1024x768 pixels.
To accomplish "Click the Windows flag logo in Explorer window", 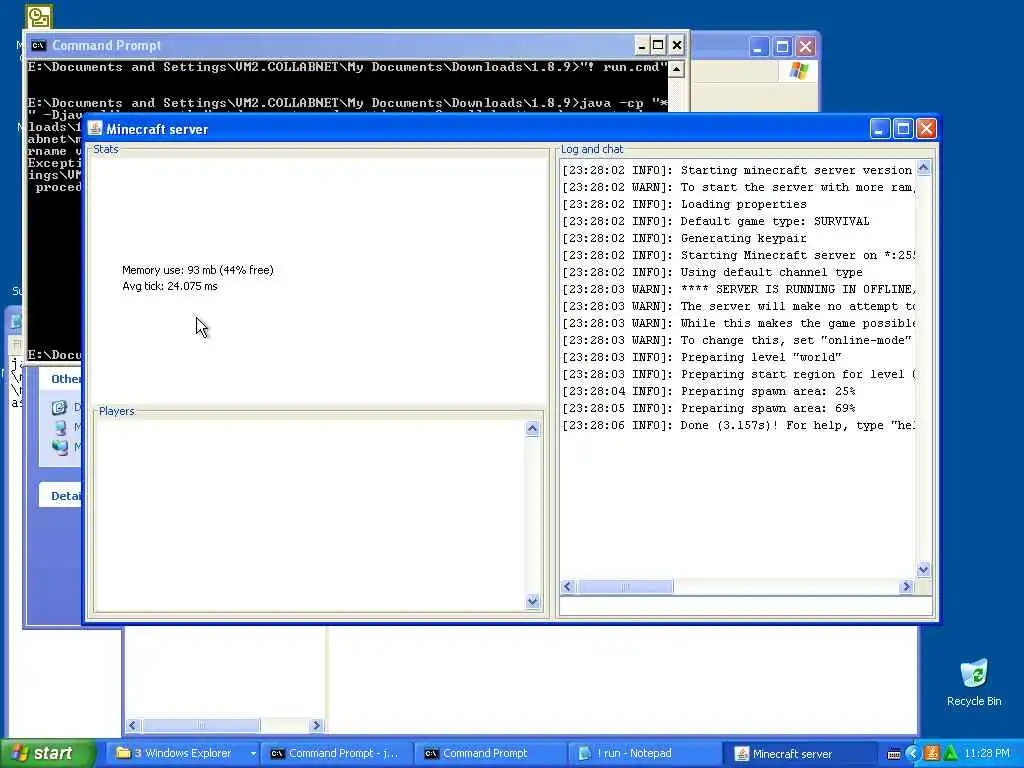I will (x=798, y=71).
